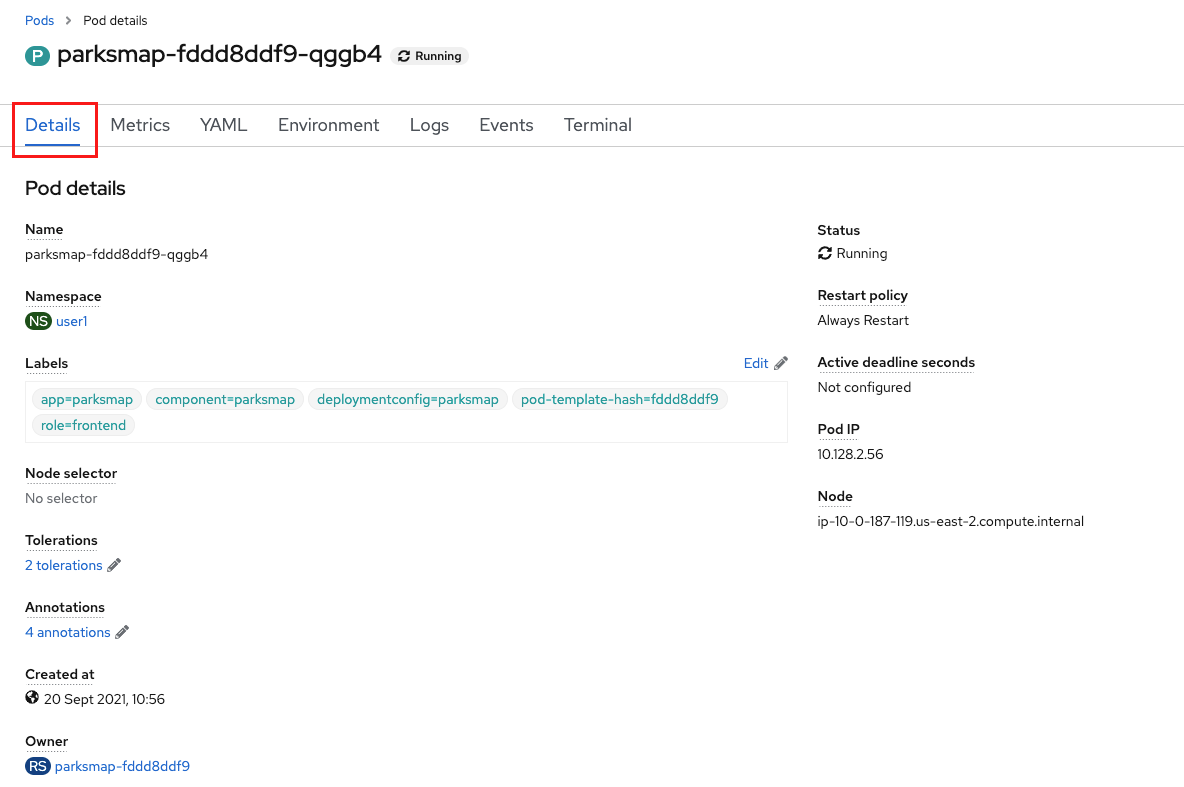Open the Environment tab
Viewport: 1184px width, 787px height.
point(328,125)
